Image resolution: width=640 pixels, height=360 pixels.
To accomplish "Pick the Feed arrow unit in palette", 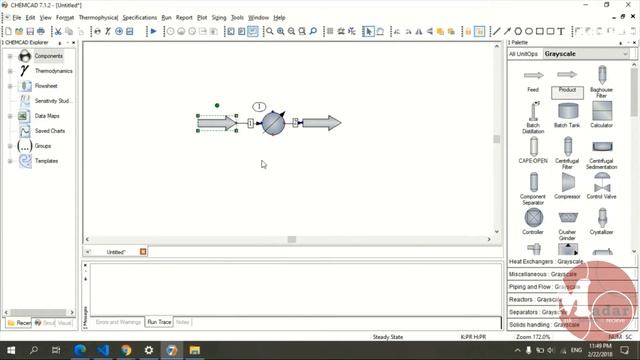I will click(x=533, y=81).
